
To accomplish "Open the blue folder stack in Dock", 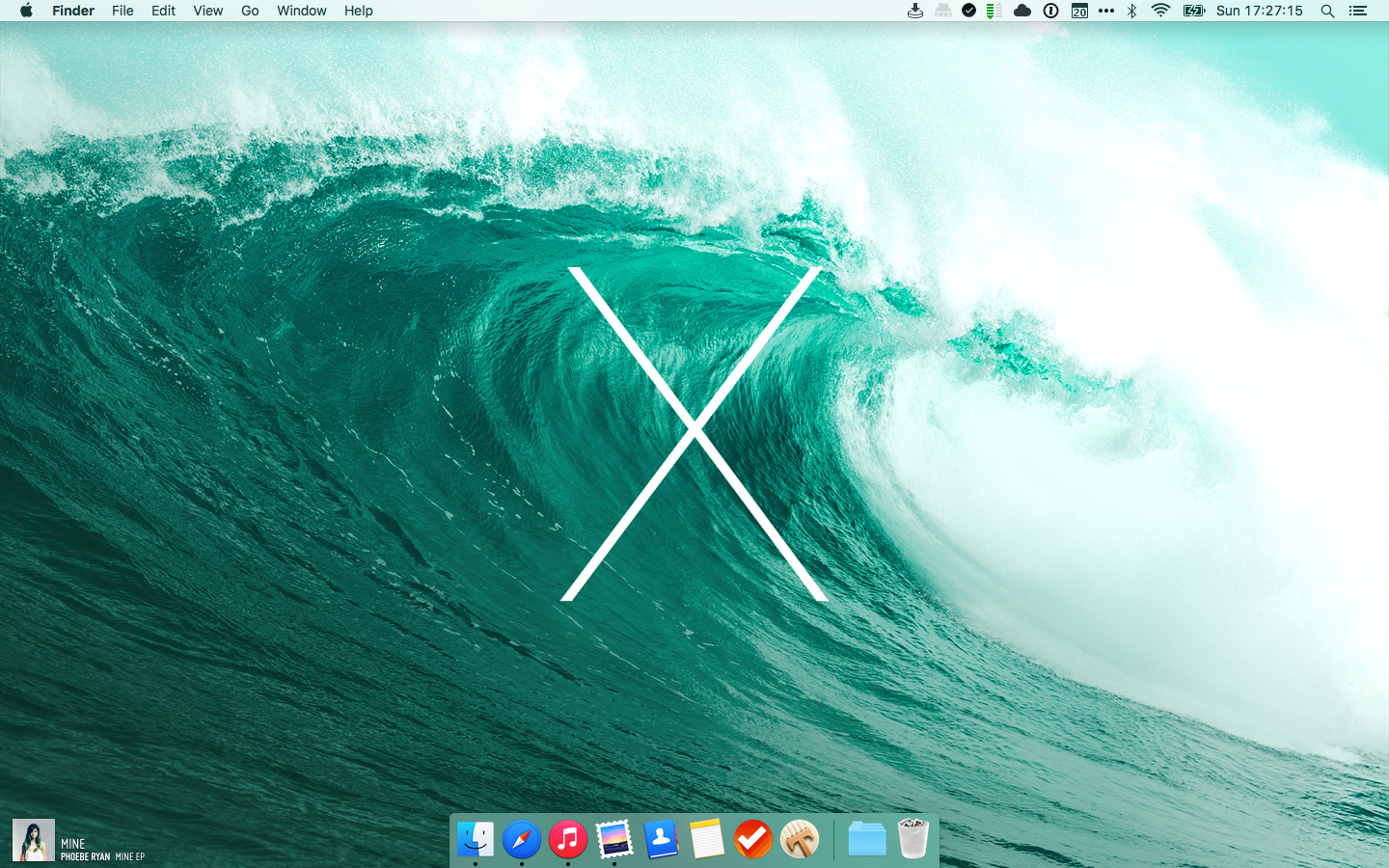I will pos(867,839).
